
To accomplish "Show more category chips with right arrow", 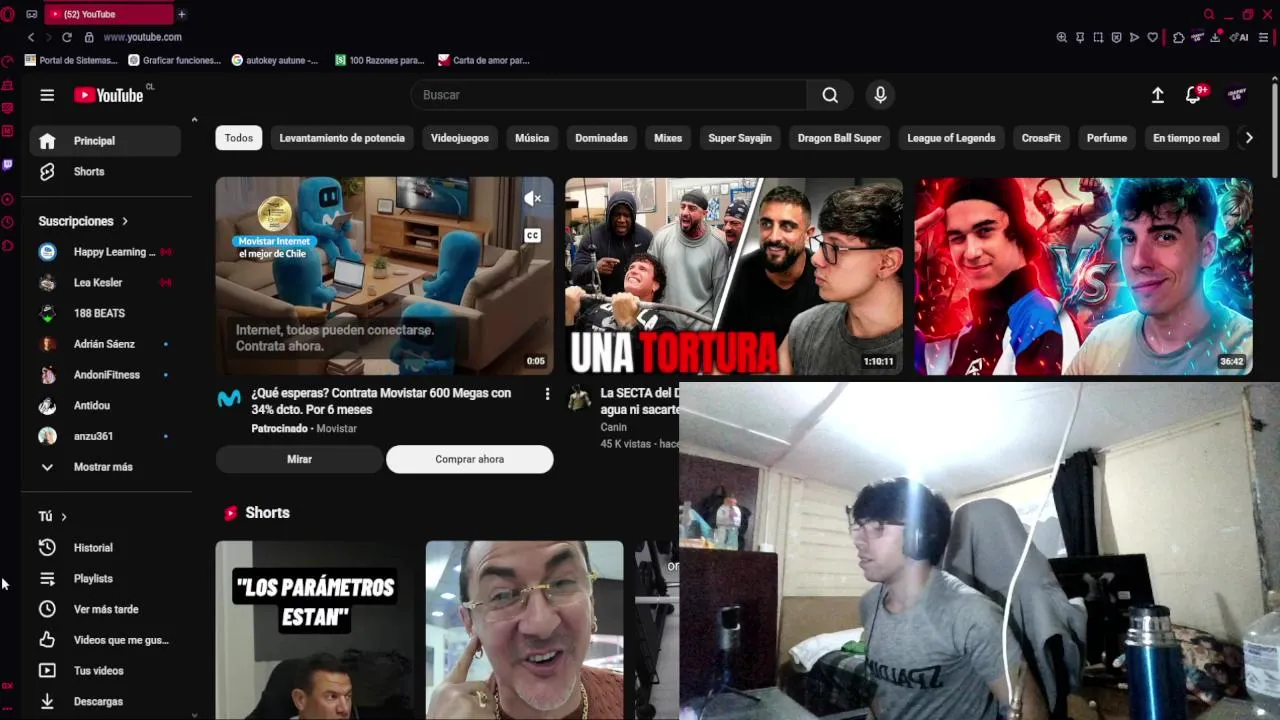I will (x=1248, y=138).
